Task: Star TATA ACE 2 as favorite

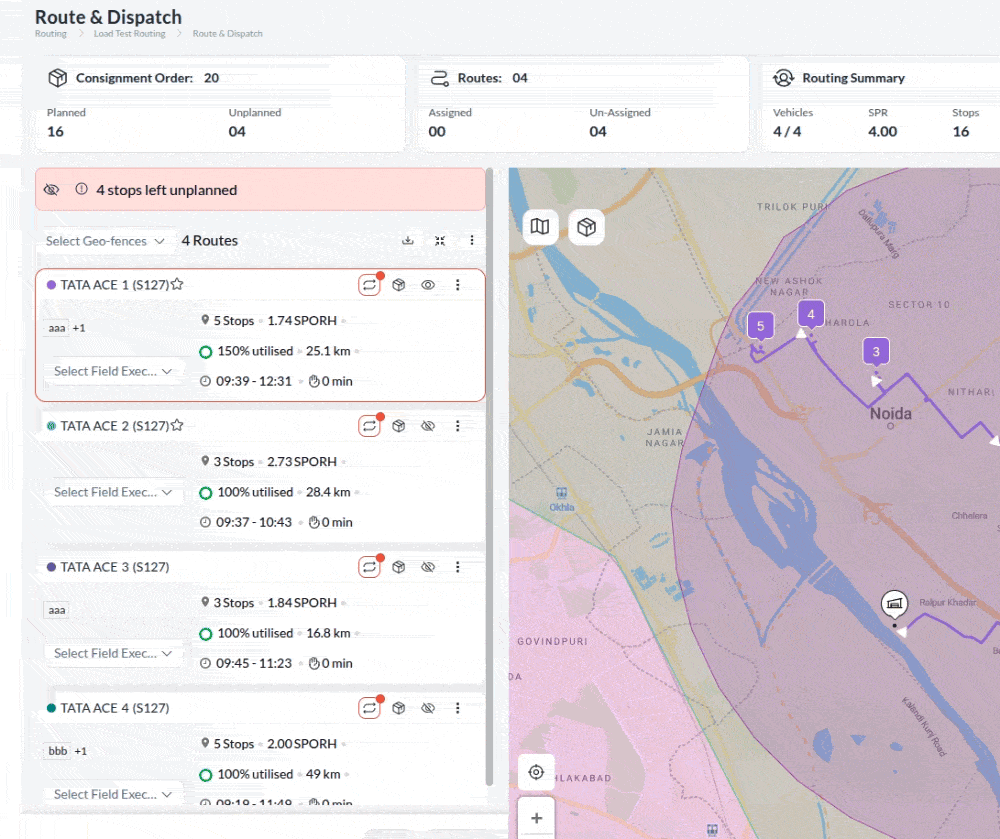Action: [177, 425]
